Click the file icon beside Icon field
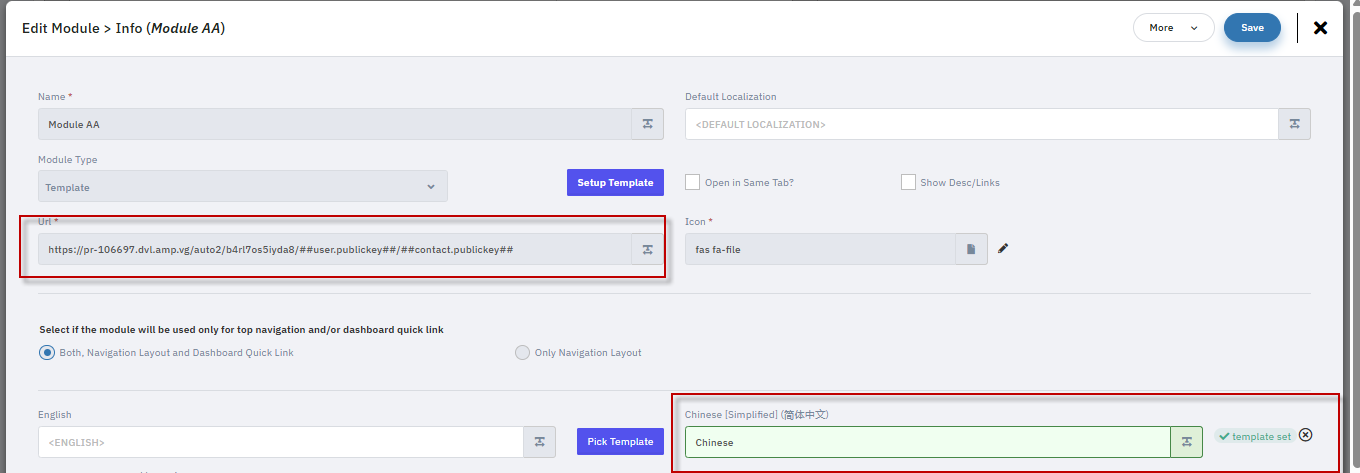Screen dimensions: 1360x473 click(971, 249)
